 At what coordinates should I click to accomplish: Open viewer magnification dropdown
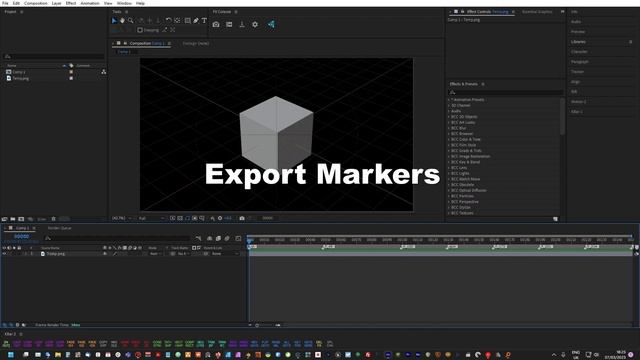click(x=122, y=218)
